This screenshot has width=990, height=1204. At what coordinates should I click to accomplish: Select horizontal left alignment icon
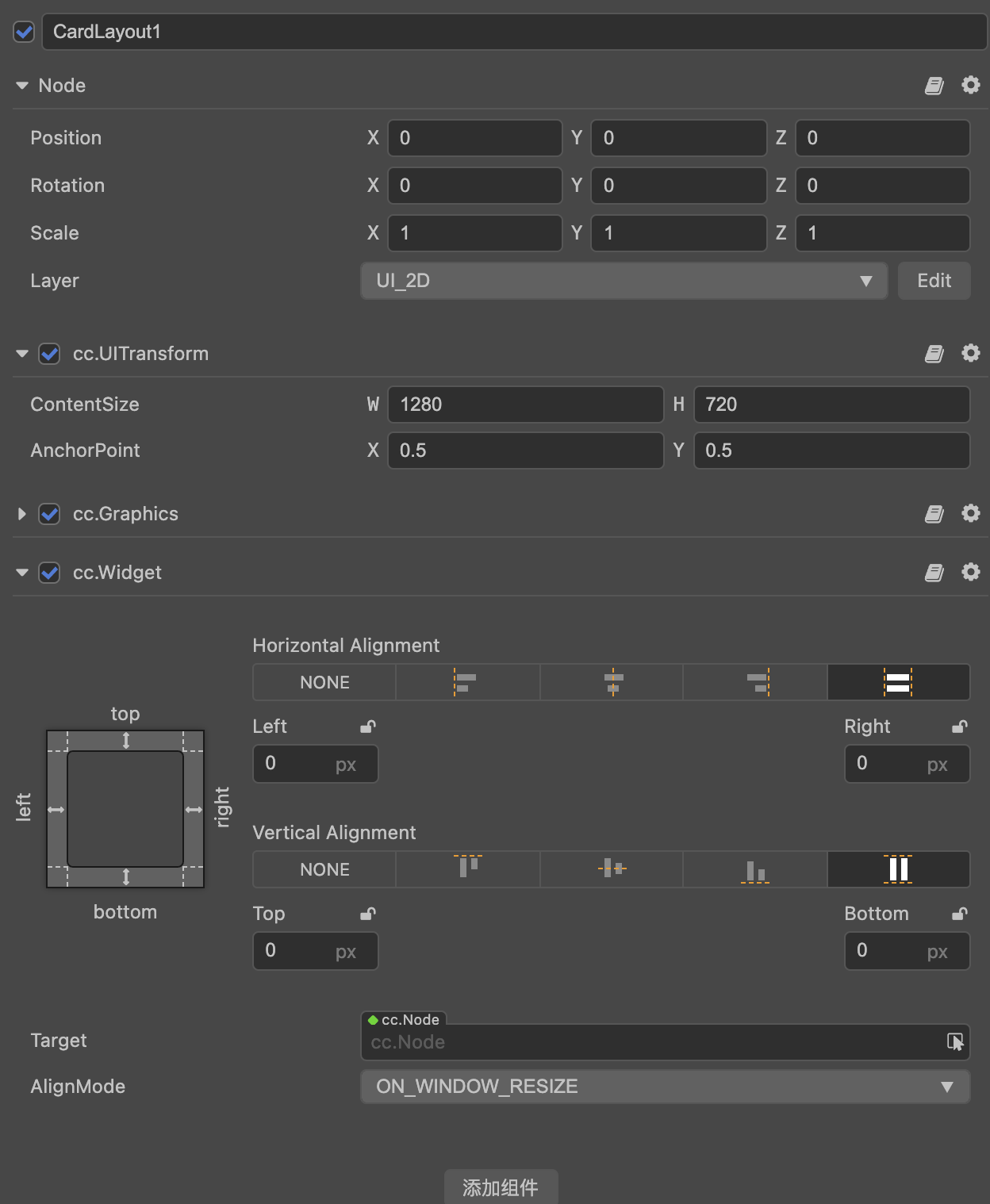pyautogui.click(x=467, y=682)
